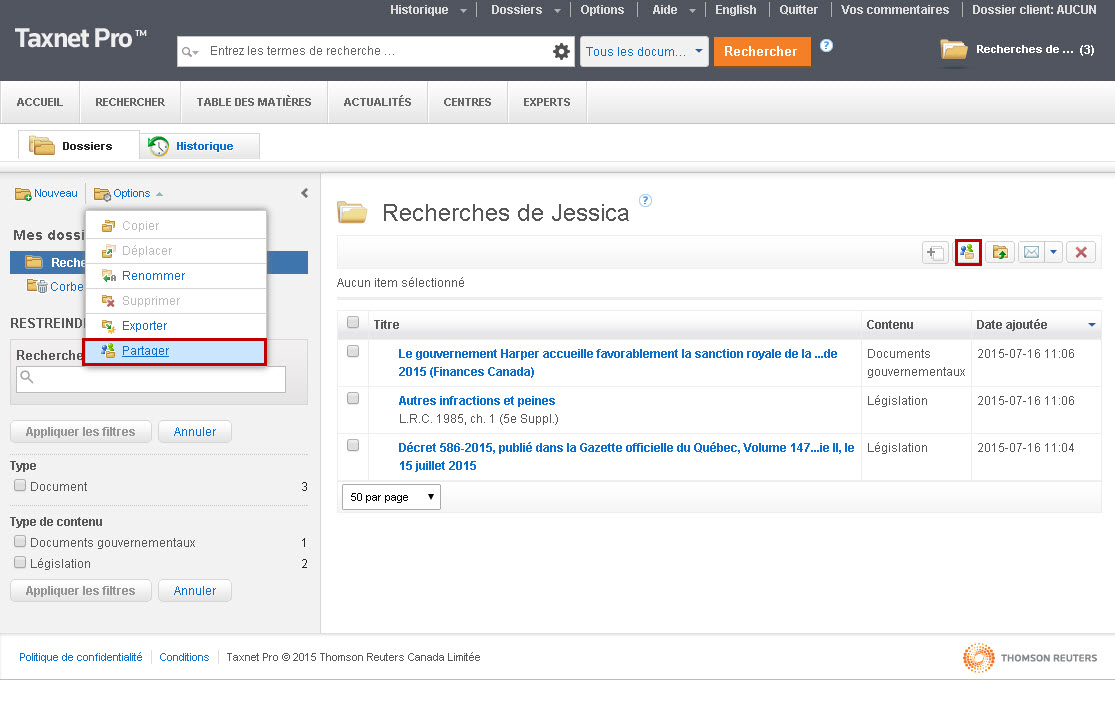Click the add-to-folder icon in toolbar
The height and width of the screenshot is (713, 1115).
[935, 252]
